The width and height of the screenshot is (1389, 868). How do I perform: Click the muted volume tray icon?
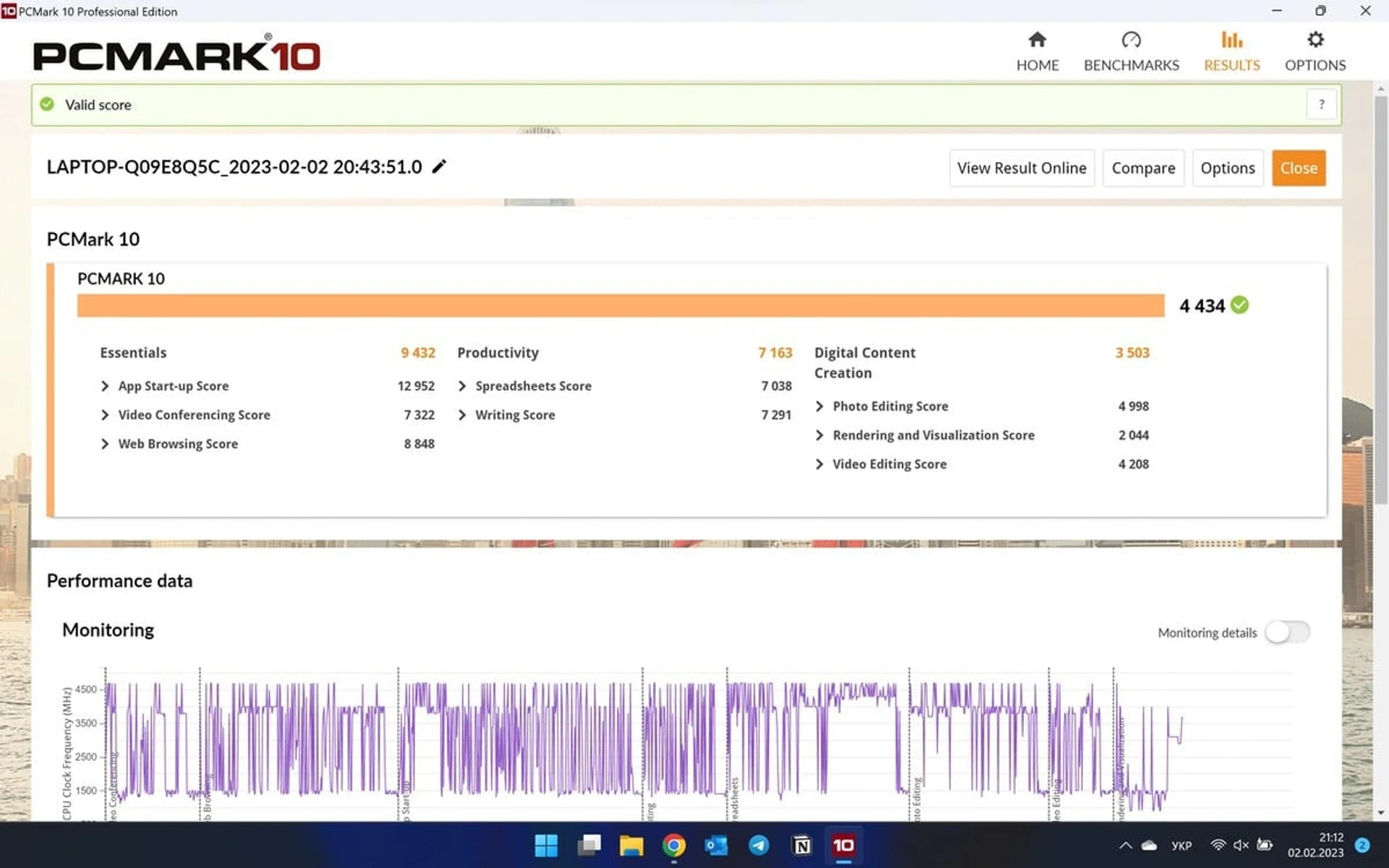[1241, 845]
